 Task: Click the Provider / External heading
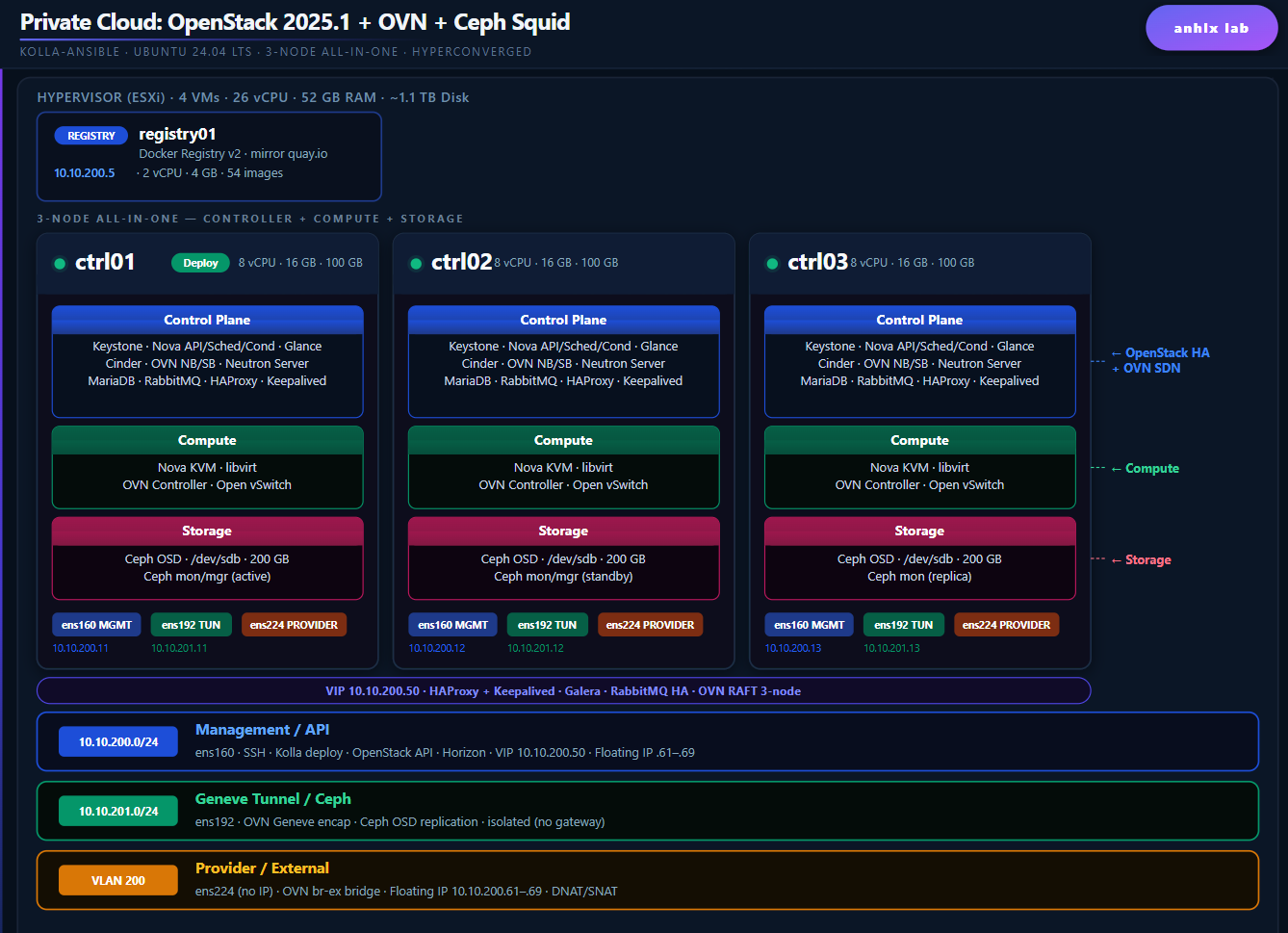pos(262,868)
